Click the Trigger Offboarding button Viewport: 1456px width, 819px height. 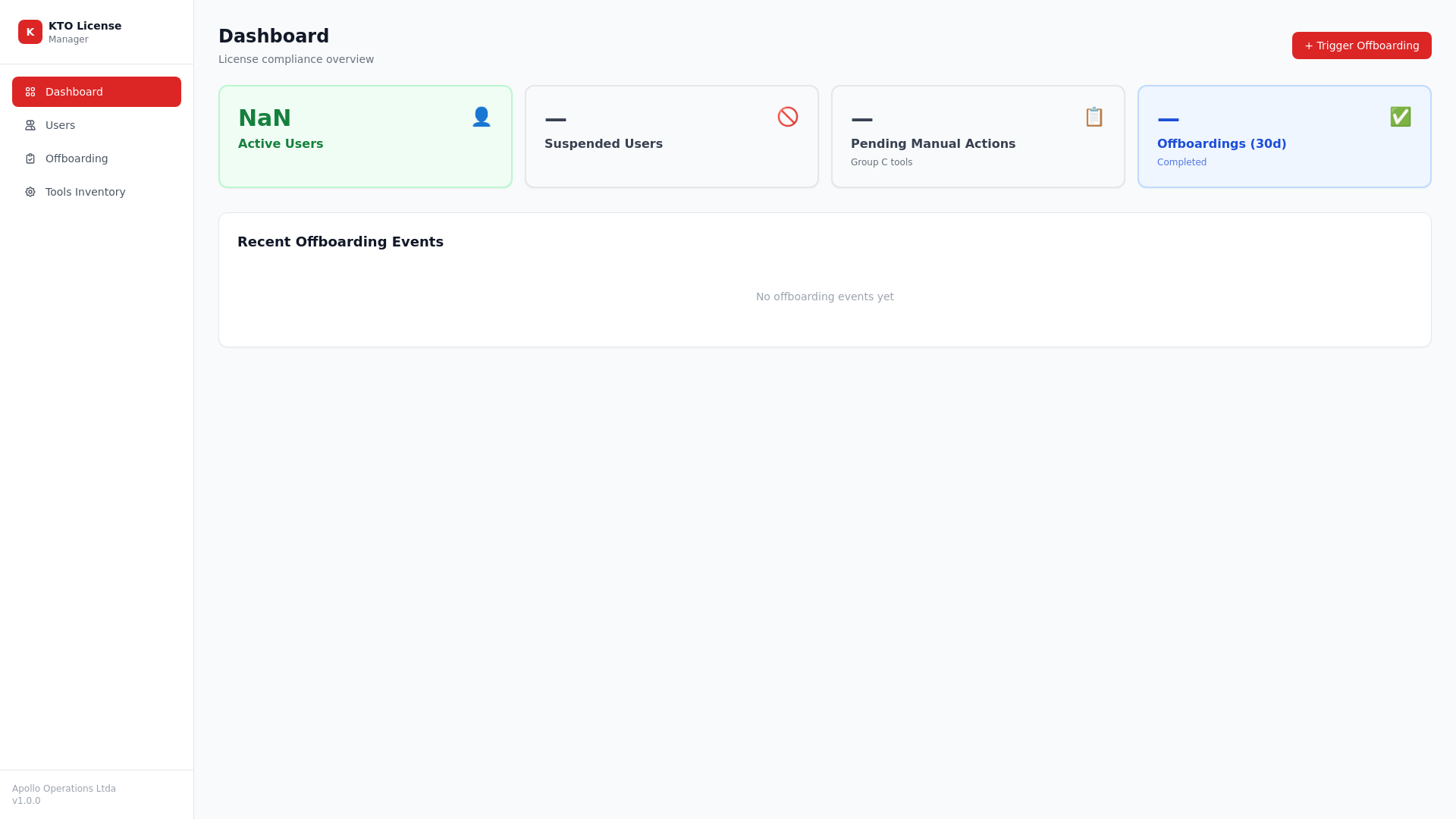[1361, 45]
